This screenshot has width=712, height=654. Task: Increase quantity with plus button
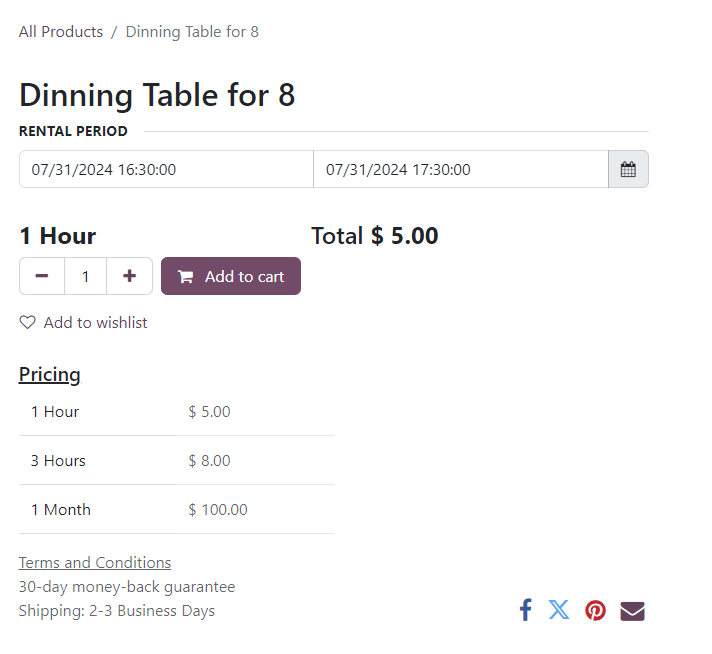[129, 276]
